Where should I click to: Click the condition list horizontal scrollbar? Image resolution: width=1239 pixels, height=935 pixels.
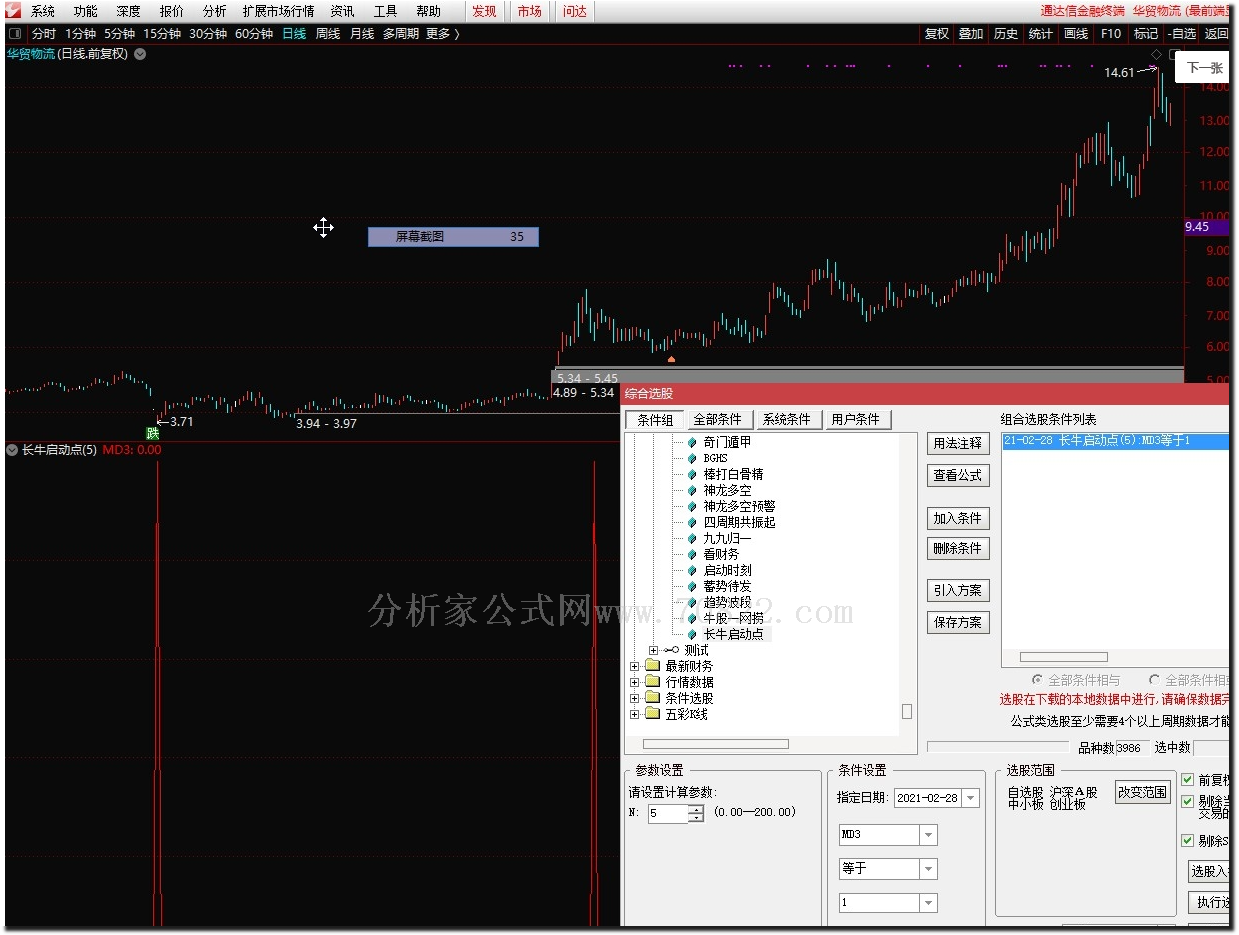(x=1063, y=657)
